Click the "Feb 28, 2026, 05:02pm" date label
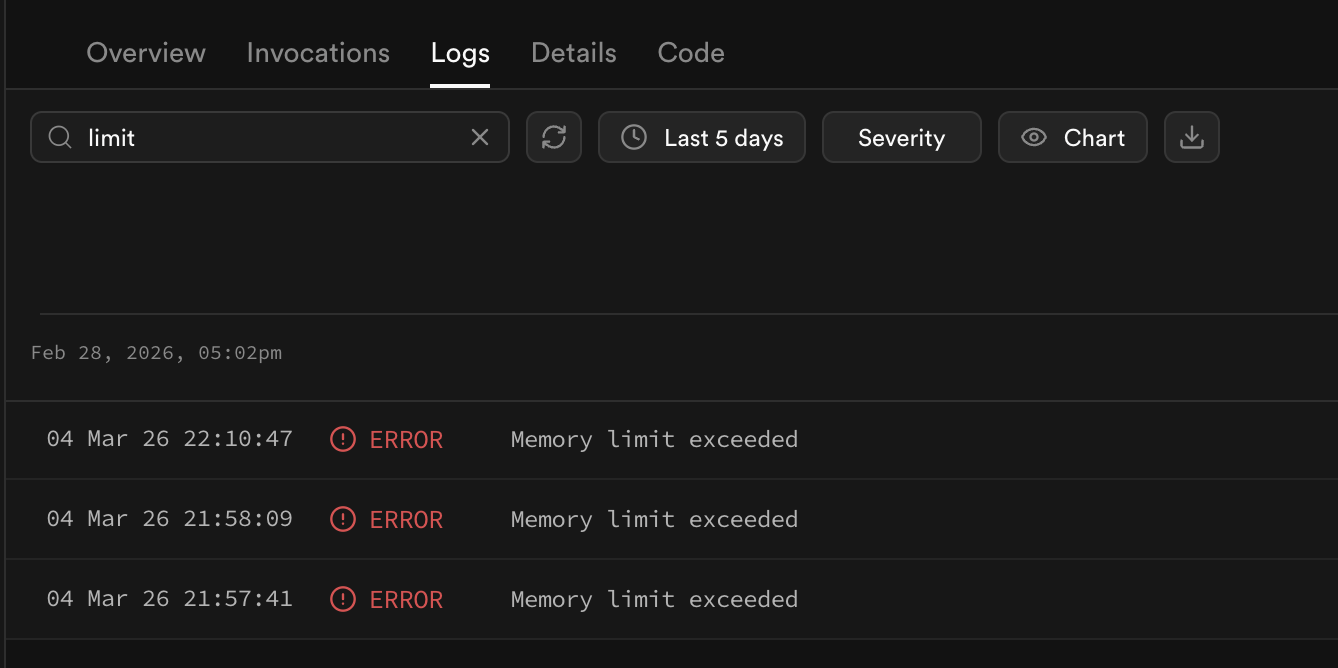 coord(156,353)
